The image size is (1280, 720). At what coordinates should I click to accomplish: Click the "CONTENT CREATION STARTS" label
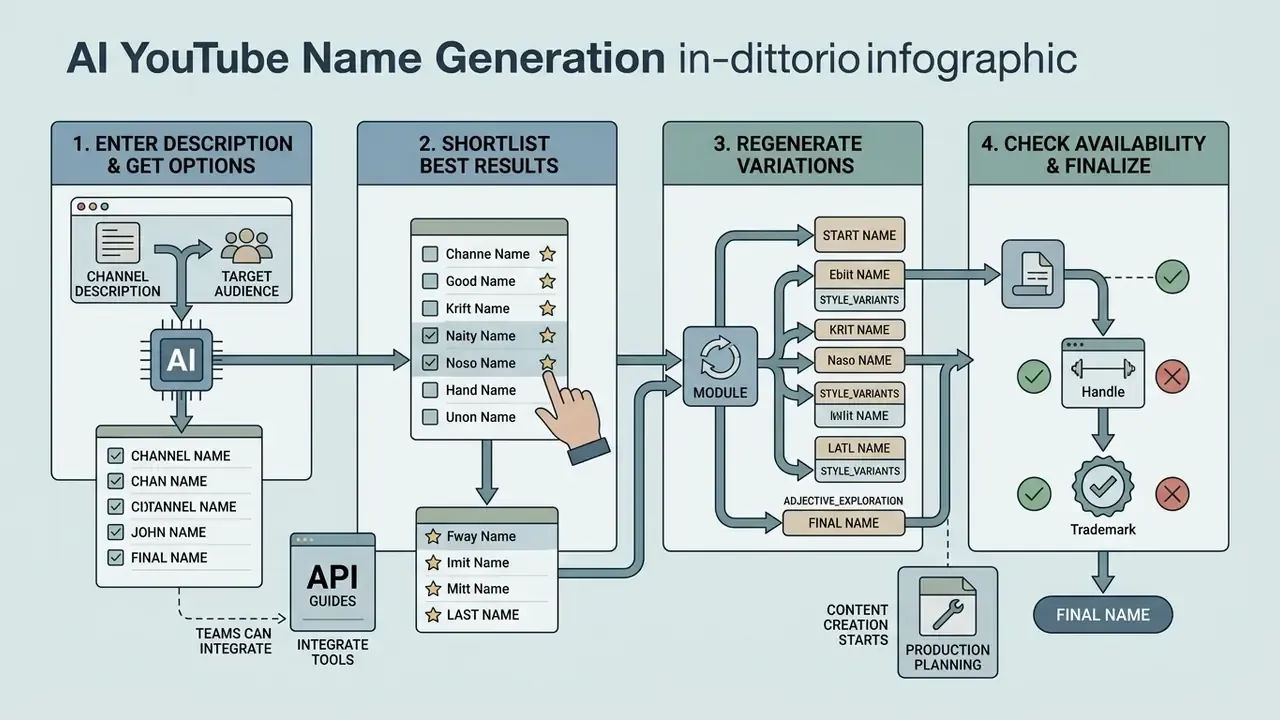[x=857, y=625]
